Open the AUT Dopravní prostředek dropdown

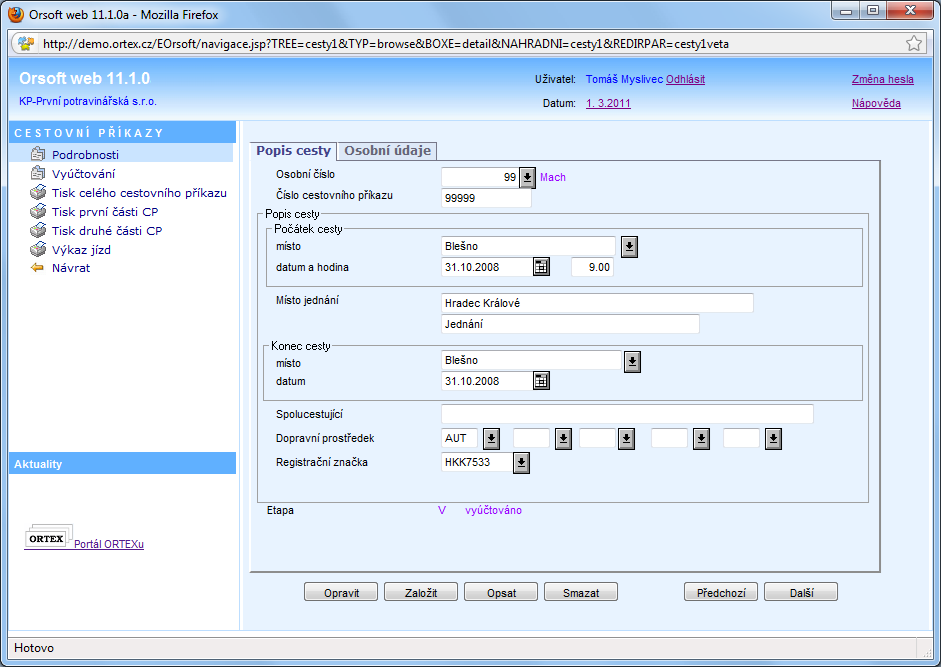point(491,439)
